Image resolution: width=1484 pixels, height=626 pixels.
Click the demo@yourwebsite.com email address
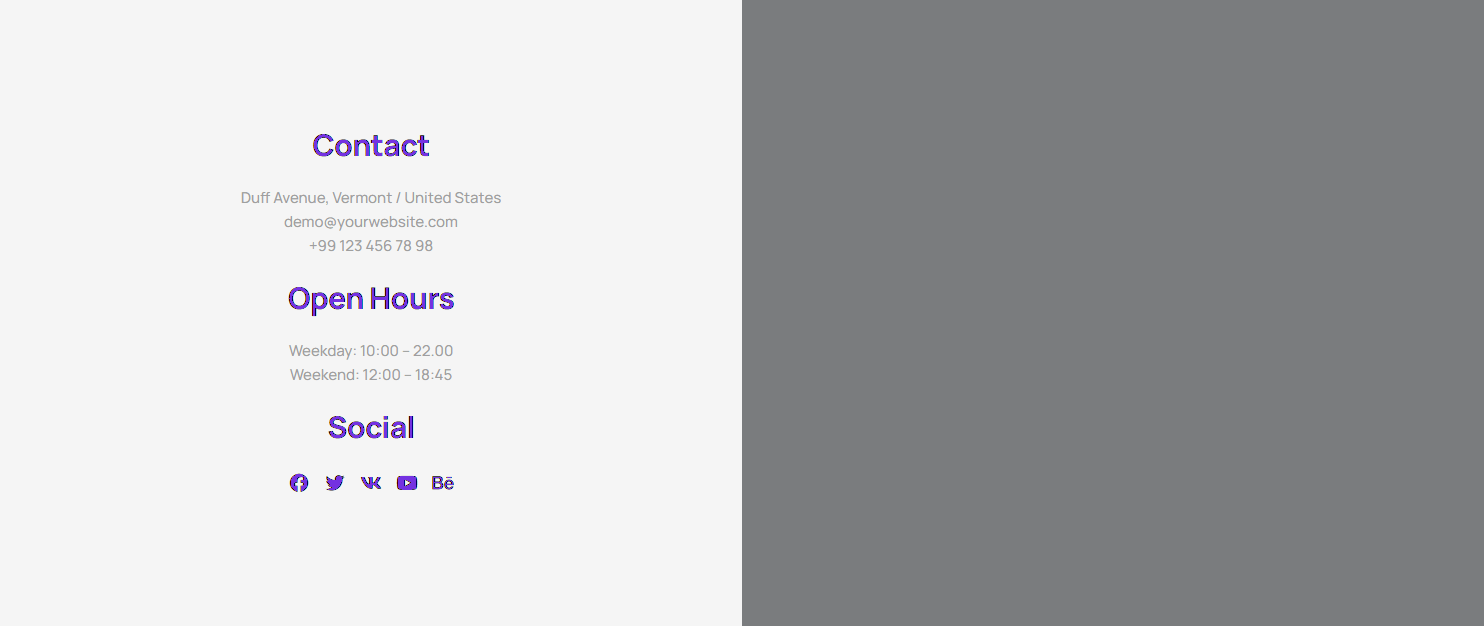click(x=371, y=222)
